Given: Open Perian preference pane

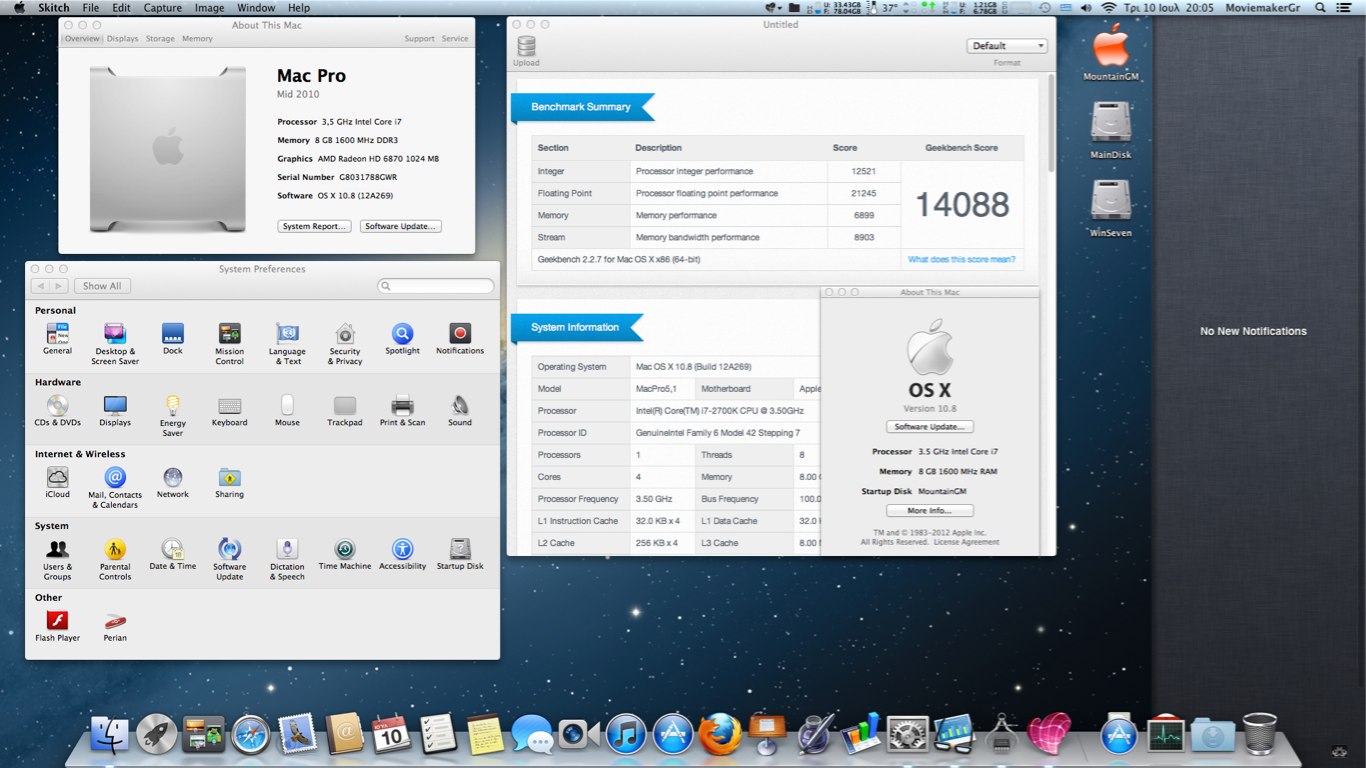Looking at the screenshot, I should [x=115, y=627].
